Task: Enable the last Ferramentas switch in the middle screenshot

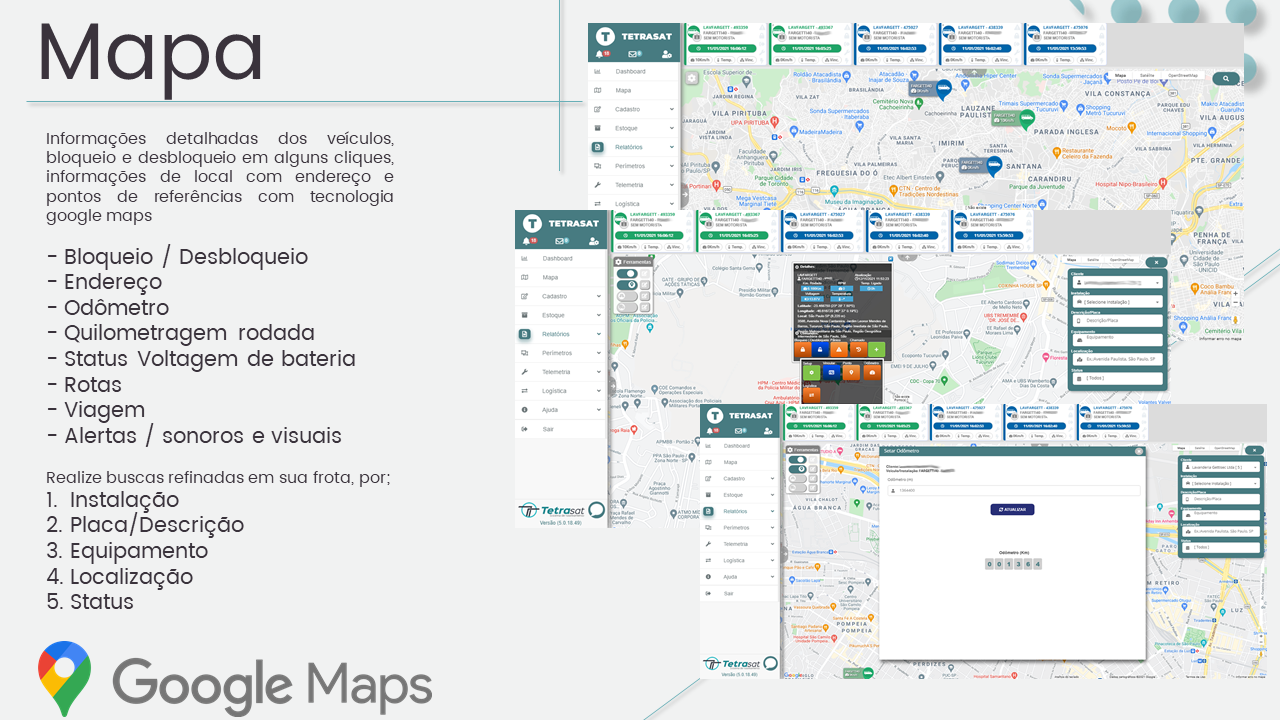Action: pyautogui.click(x=627, y=309)
